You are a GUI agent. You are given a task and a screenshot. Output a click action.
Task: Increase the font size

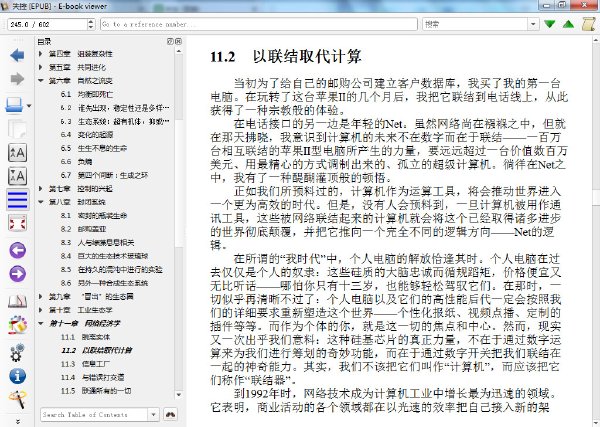(17, 153)
